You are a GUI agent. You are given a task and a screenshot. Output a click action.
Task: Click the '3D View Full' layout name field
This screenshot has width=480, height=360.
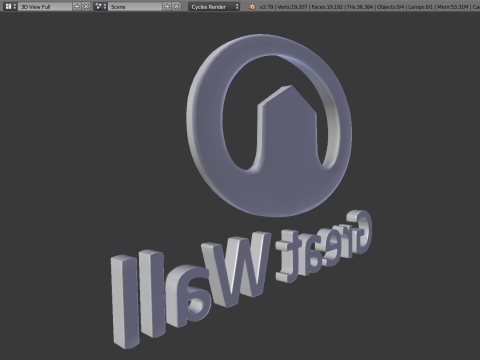(x=45, y=6)
